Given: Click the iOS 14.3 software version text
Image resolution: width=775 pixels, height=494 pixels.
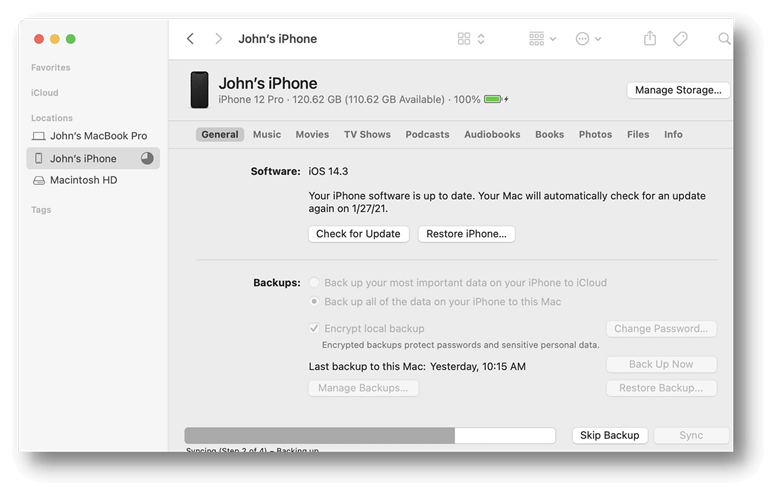Looking at the screenshot, I should [328, 172].
